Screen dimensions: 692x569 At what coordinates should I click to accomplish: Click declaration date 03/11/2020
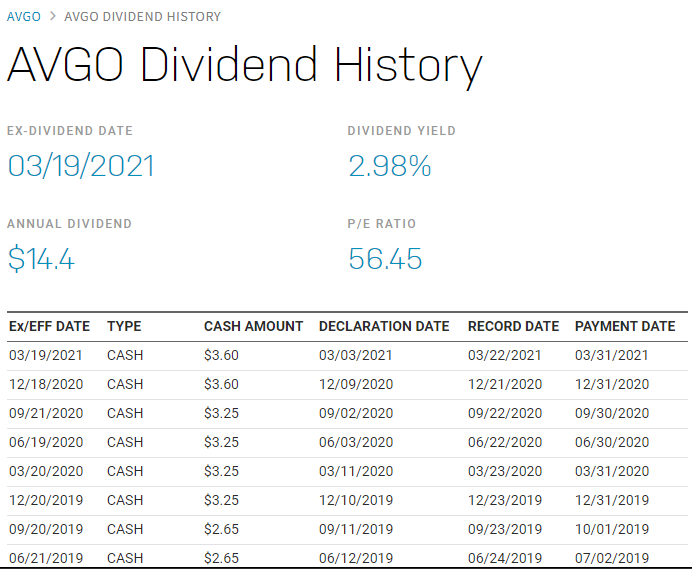point(356,471)
